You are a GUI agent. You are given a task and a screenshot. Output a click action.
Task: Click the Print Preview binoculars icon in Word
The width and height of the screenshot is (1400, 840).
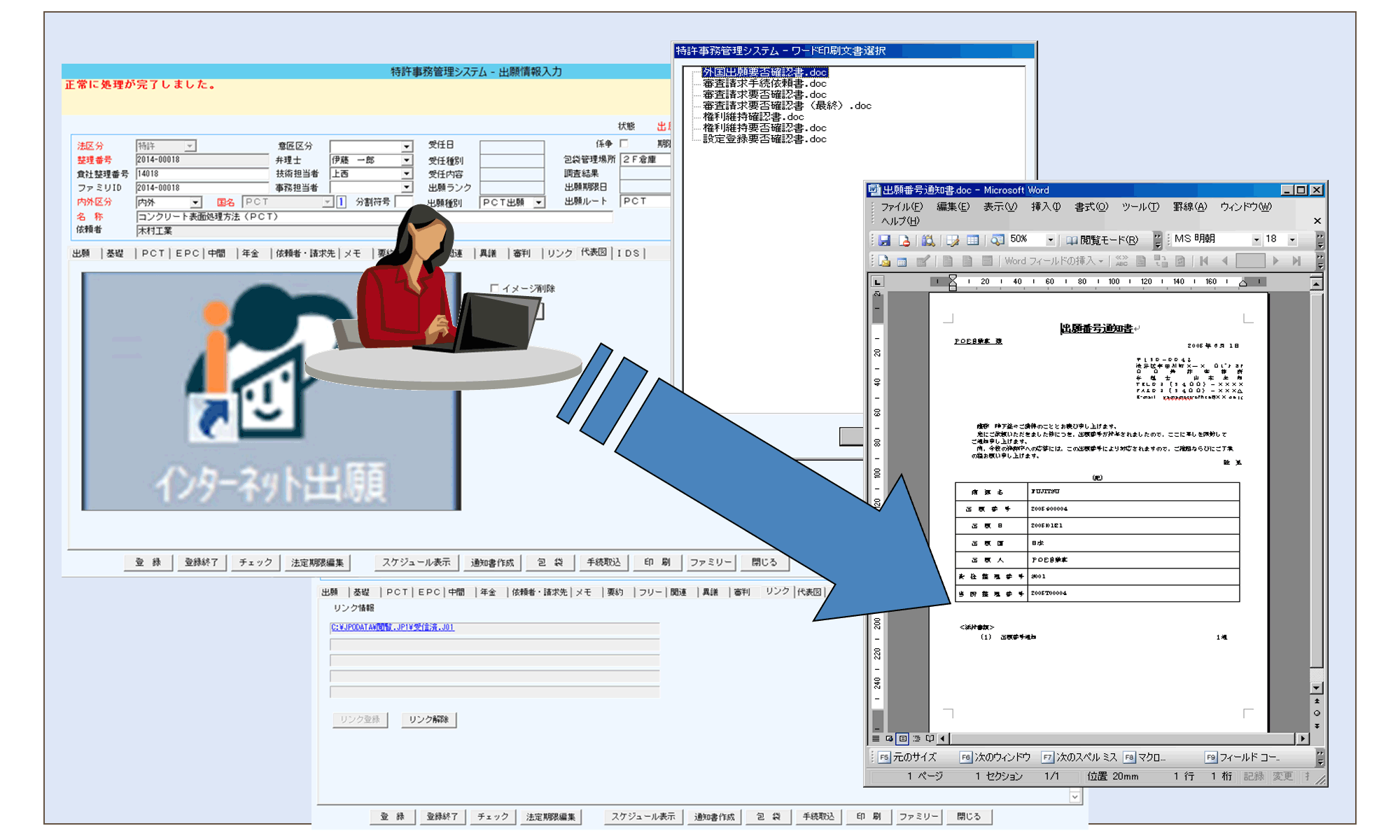point(928,240)
